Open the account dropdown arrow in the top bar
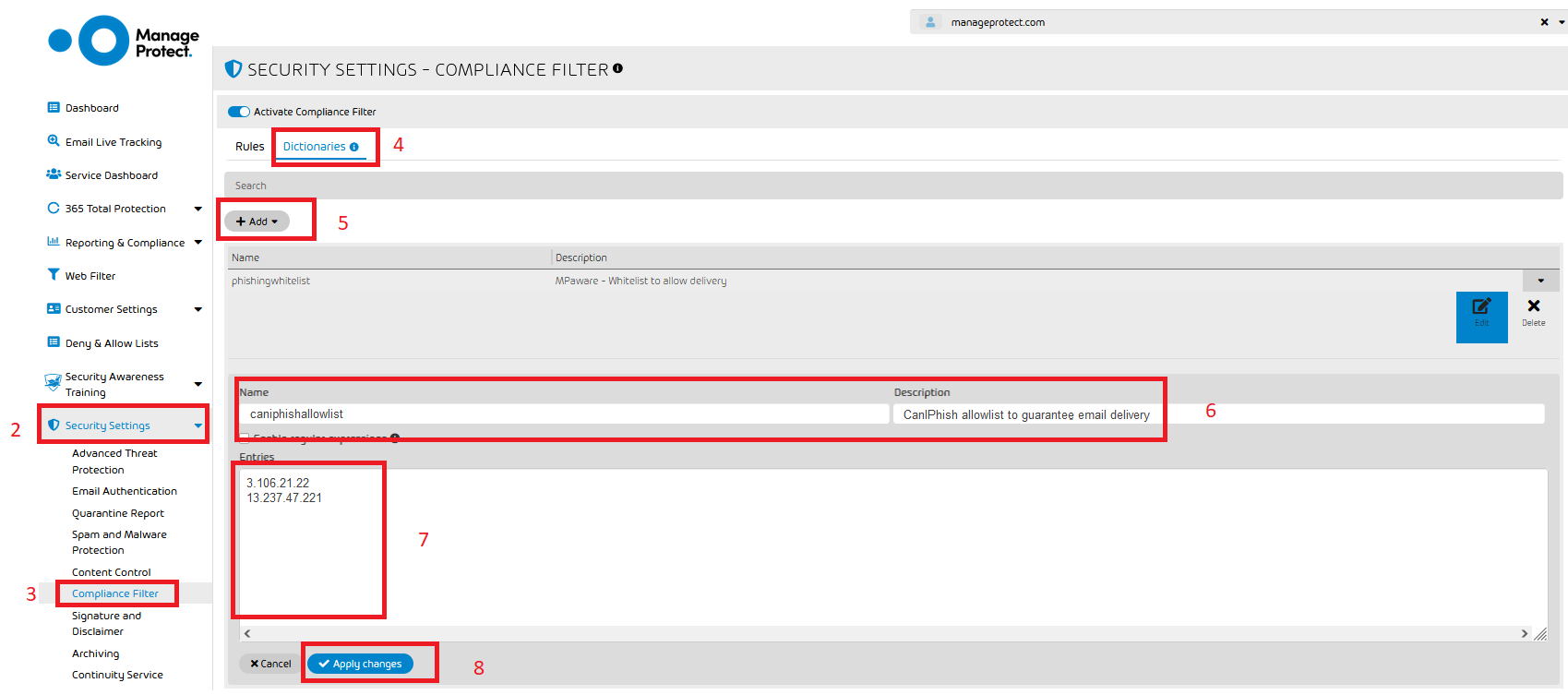The height and width of the screenshot is (695, 1568). point(1562,22)
